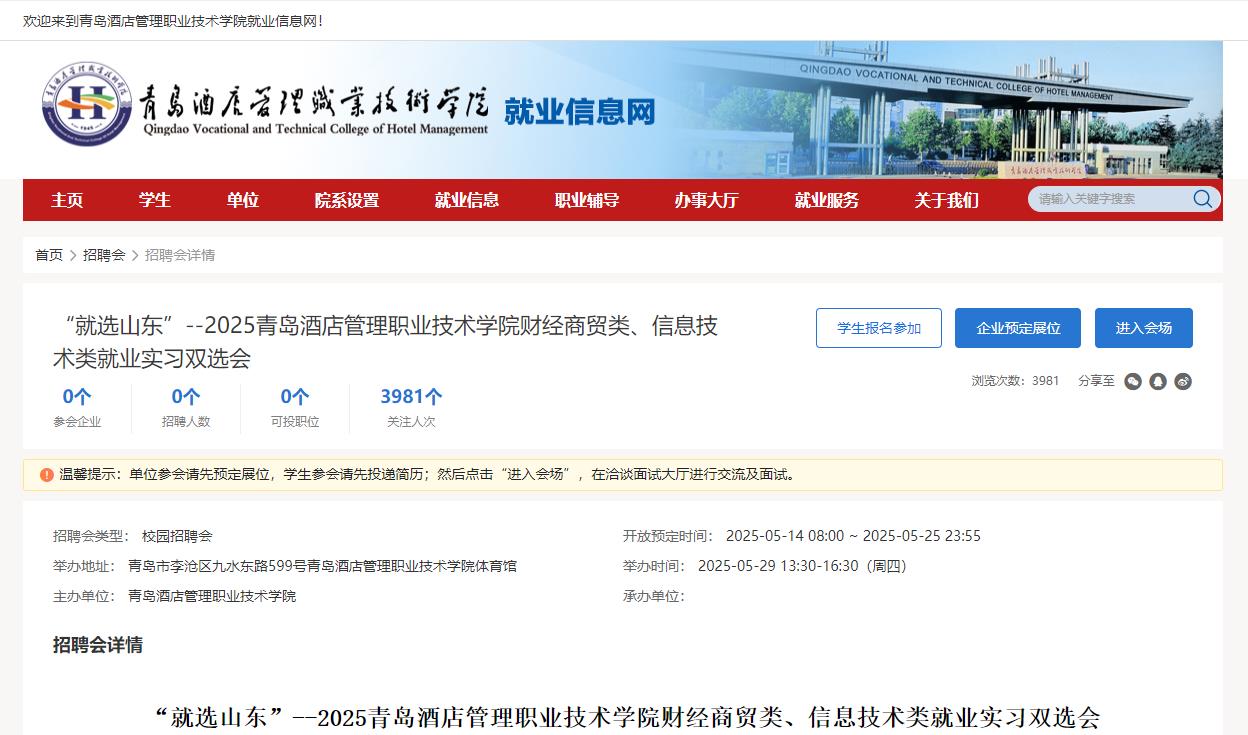The image size is (1248, 735).
Task: Open the 单位 menu item
Action: coord(243,200)
